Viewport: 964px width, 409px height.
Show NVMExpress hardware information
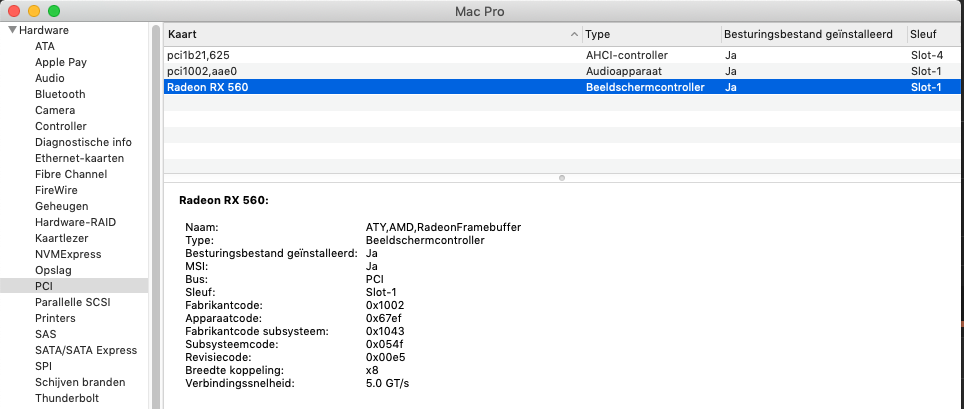click(x=68, y=254)
